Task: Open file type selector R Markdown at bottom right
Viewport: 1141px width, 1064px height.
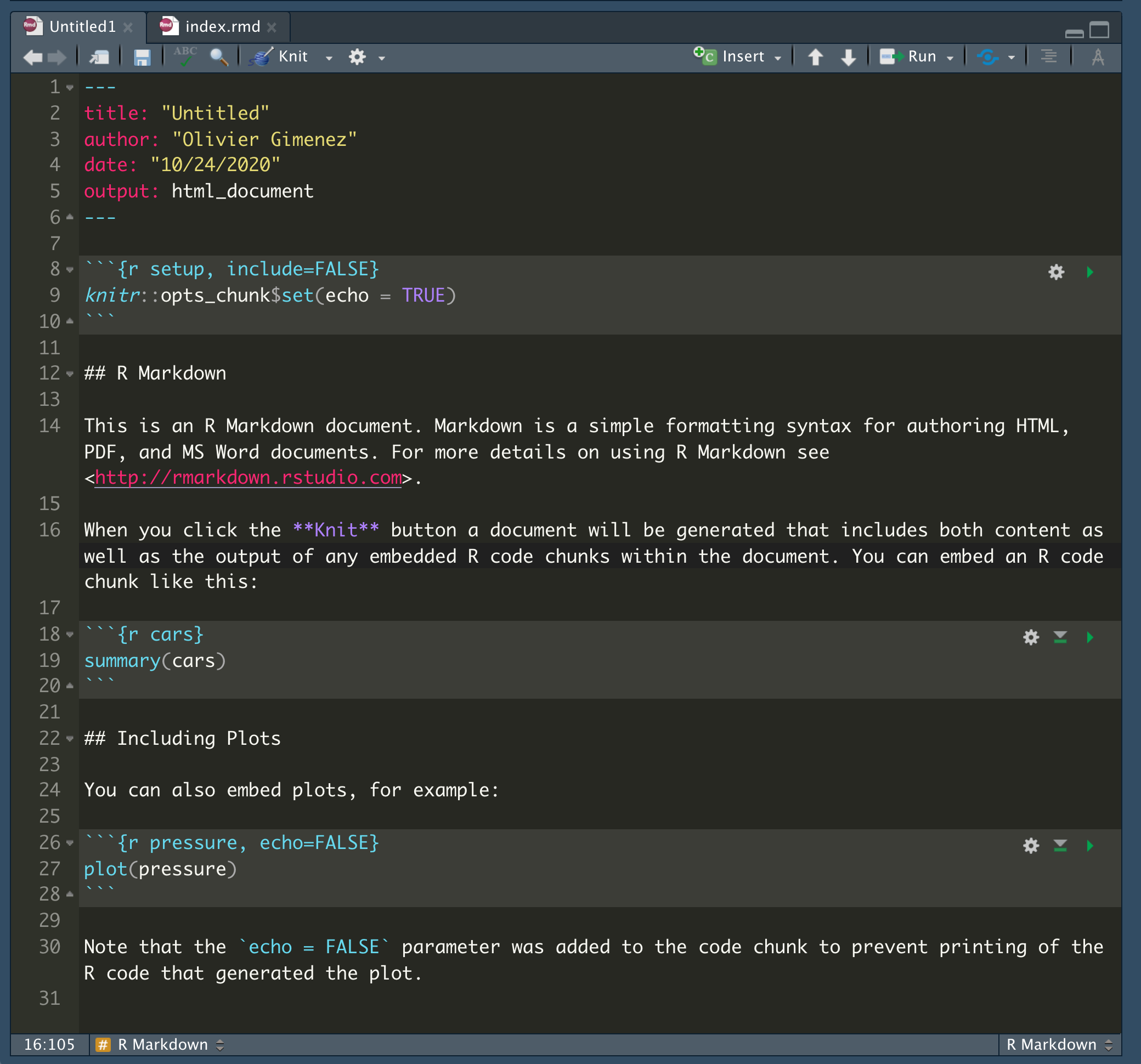Action: click(1058, 1044)
